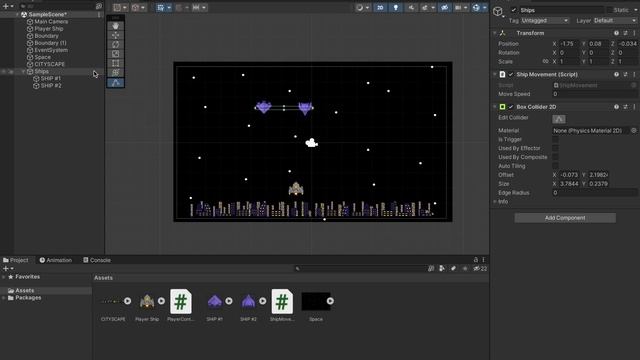Select the Project tab

point(16,260)
